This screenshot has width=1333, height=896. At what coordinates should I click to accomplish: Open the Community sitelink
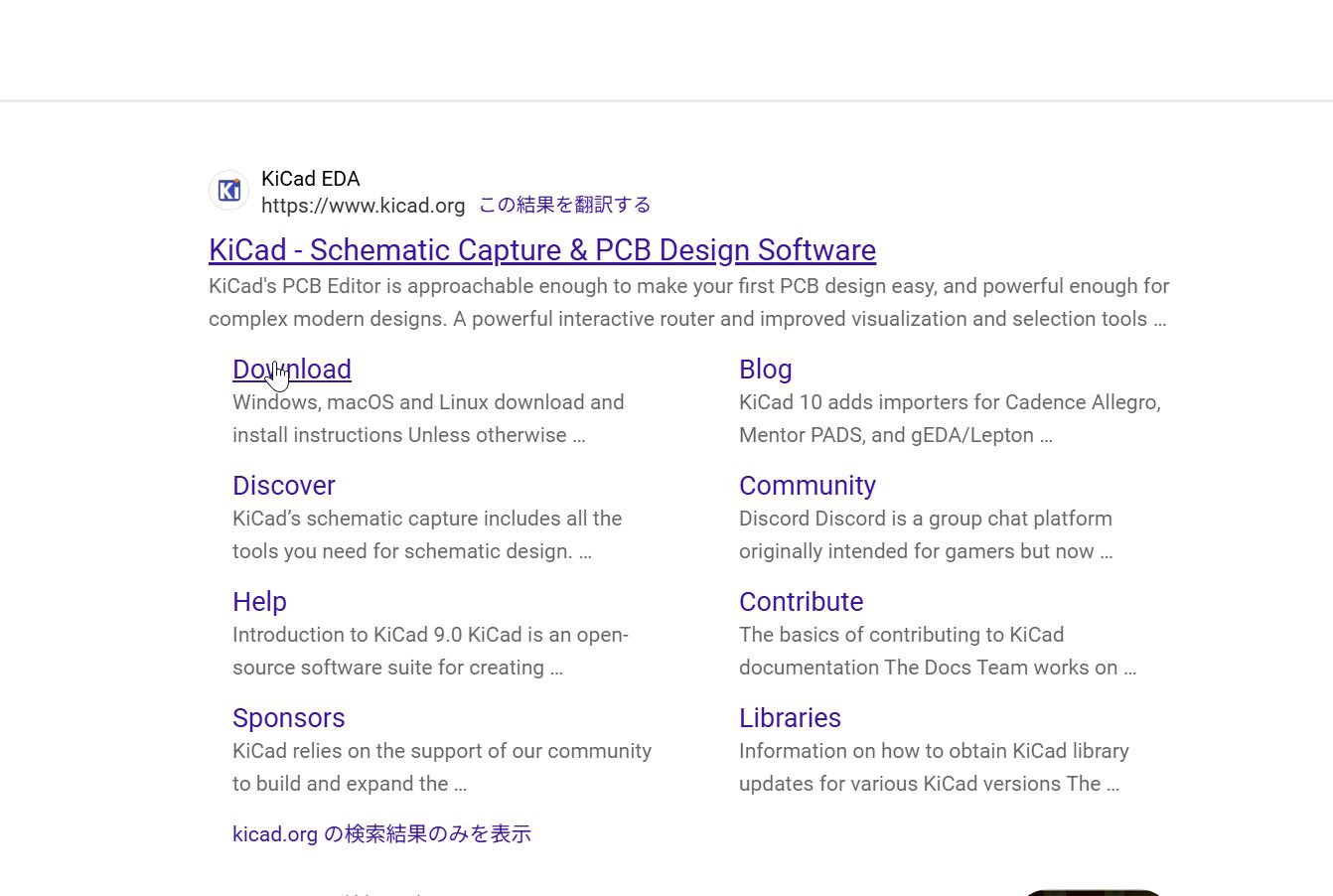[x=807, y=485]
